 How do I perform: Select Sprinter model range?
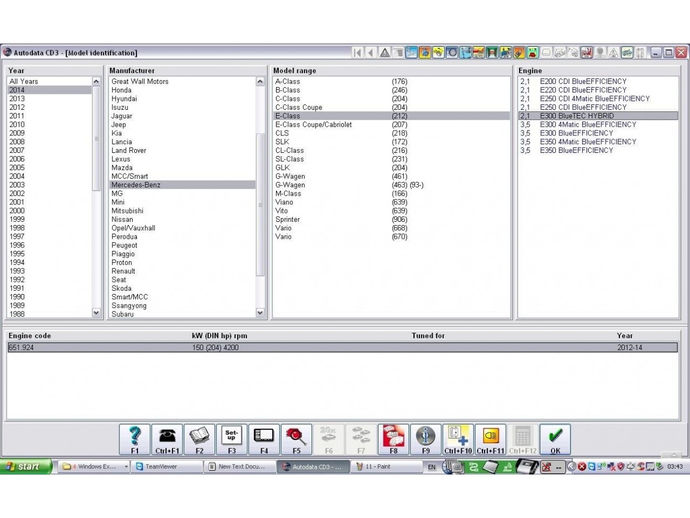392,219
